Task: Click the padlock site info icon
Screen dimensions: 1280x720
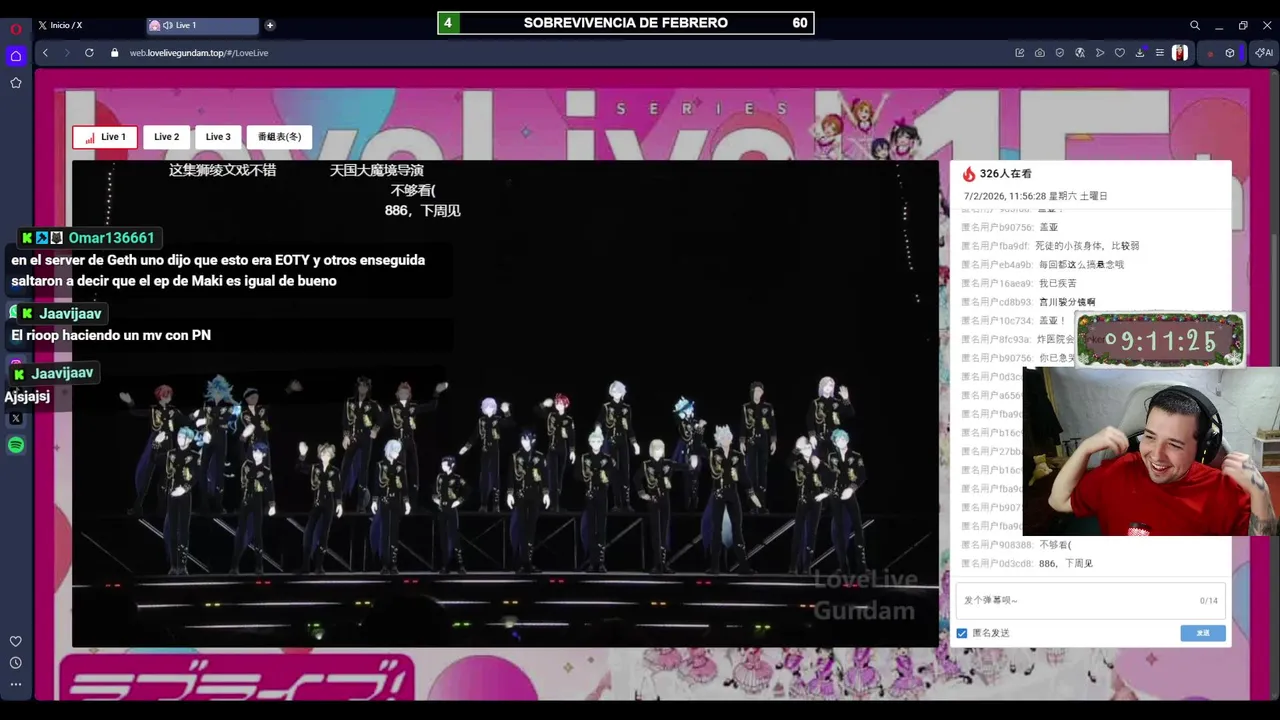Action: click(115, 53)
